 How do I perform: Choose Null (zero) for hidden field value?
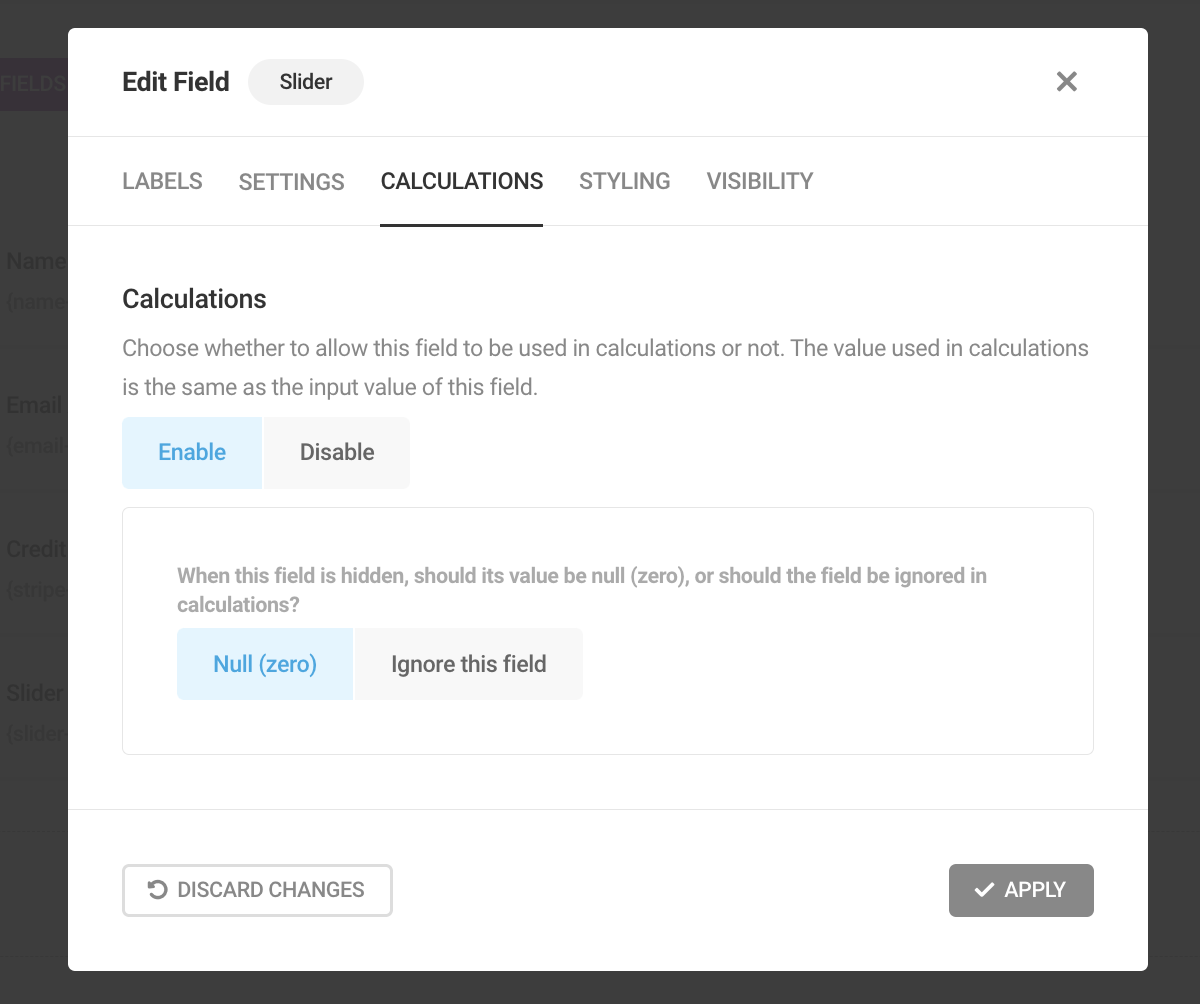[x=265, y=664]
